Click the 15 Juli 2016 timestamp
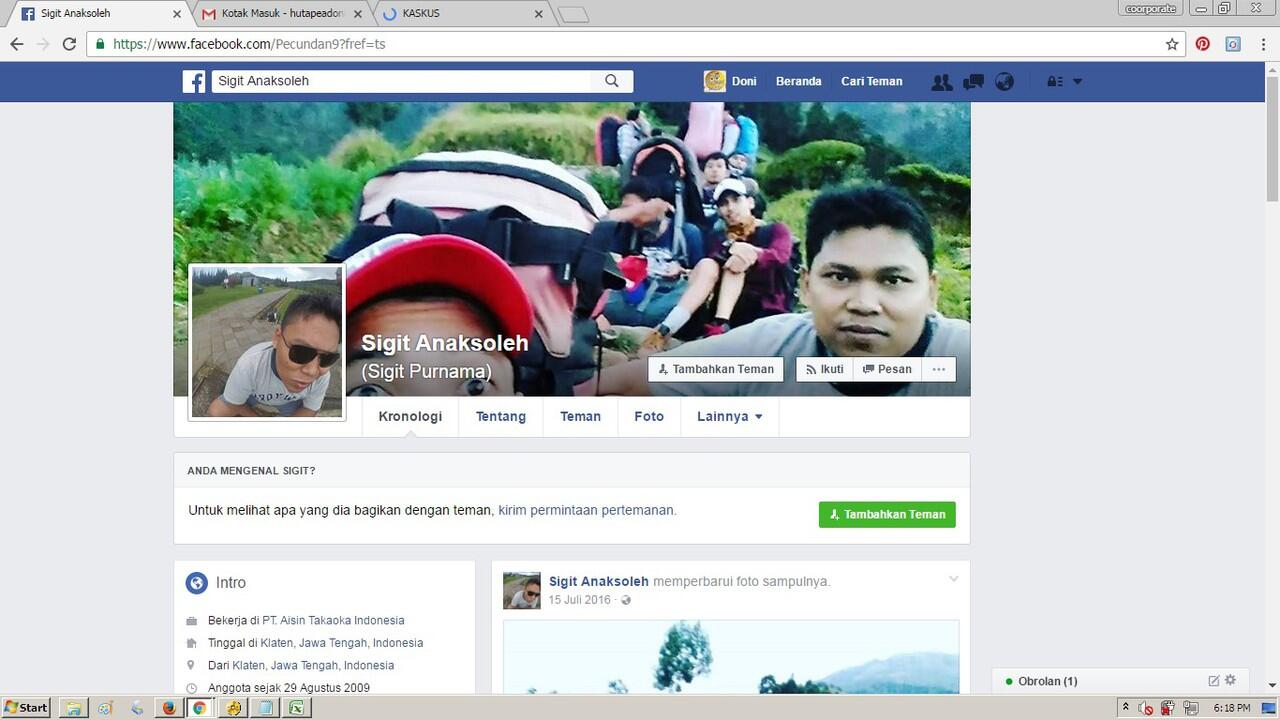 coord(579,600)
